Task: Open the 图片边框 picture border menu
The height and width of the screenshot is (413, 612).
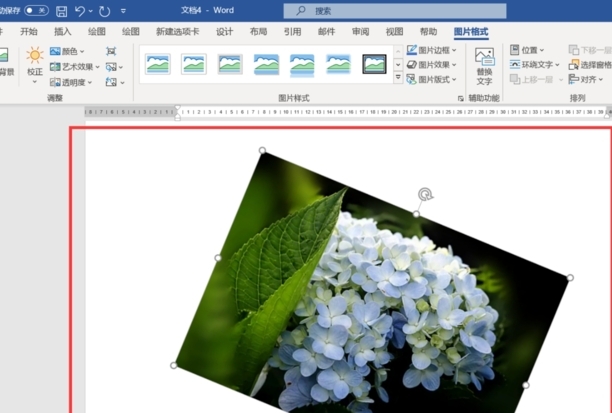Action: click(x=431, y=50)
